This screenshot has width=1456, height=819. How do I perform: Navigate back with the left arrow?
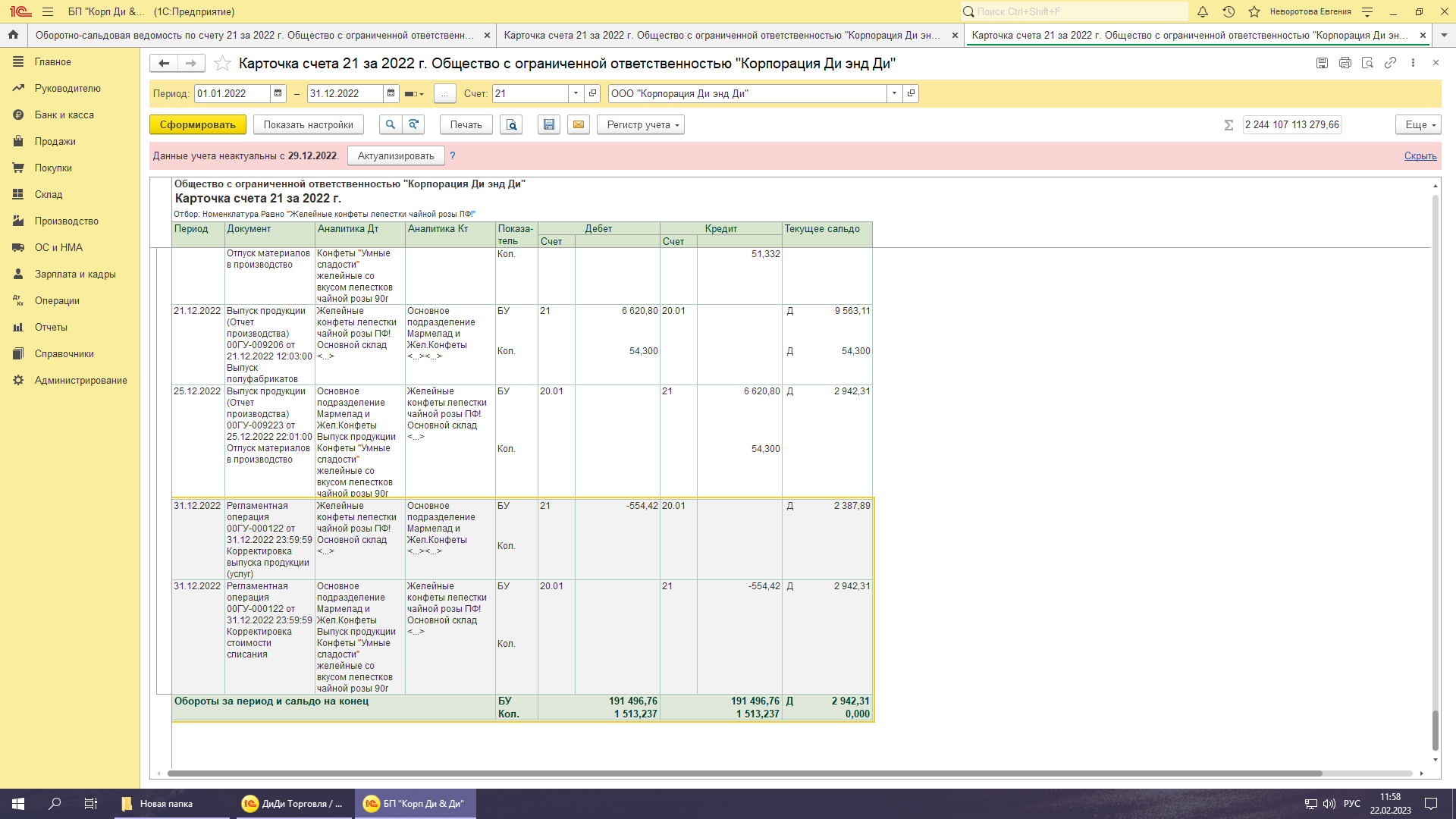click(164, 63)
